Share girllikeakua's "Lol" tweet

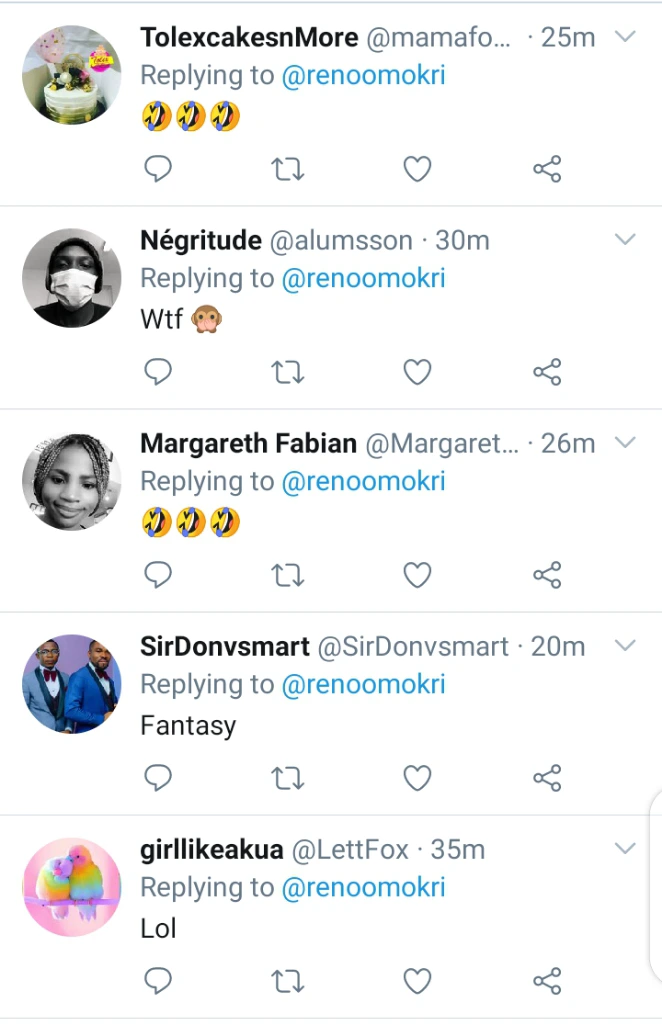(x=547, y=981)
